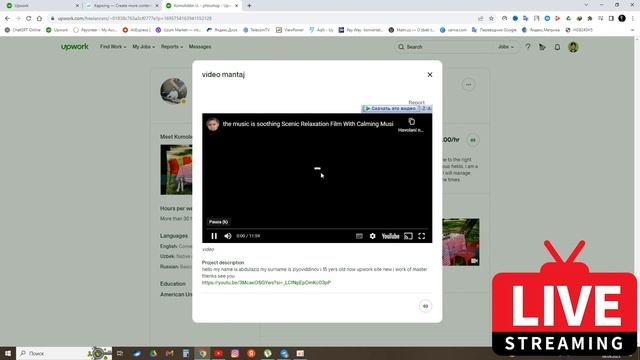Screen dimensions: 640x360
Task: Open the Upwork bookmark in bookmarks bar
Action: pyautogui.click(x=57, y=30)
